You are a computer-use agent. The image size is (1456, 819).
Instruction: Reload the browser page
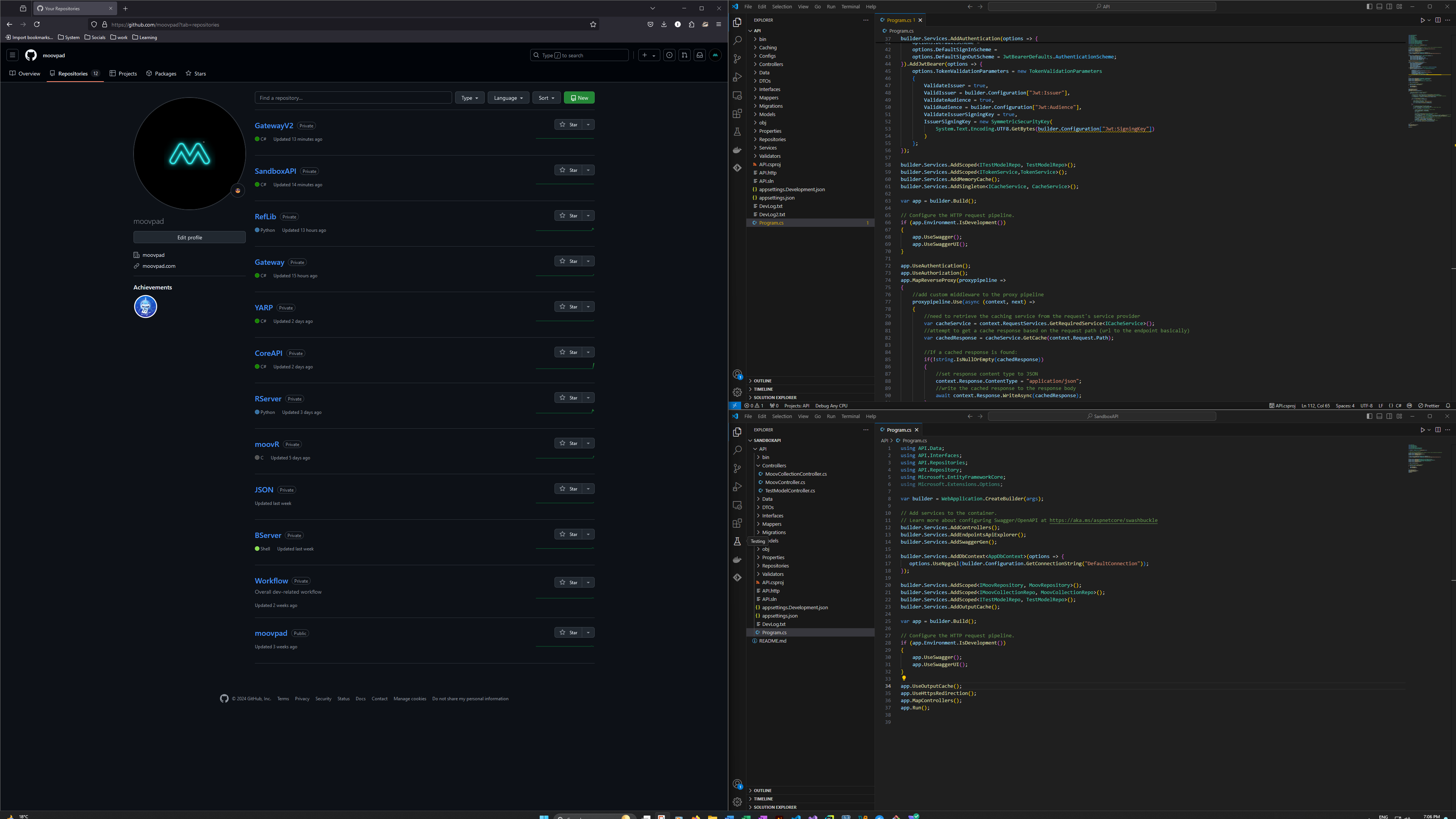pos(37,24)
